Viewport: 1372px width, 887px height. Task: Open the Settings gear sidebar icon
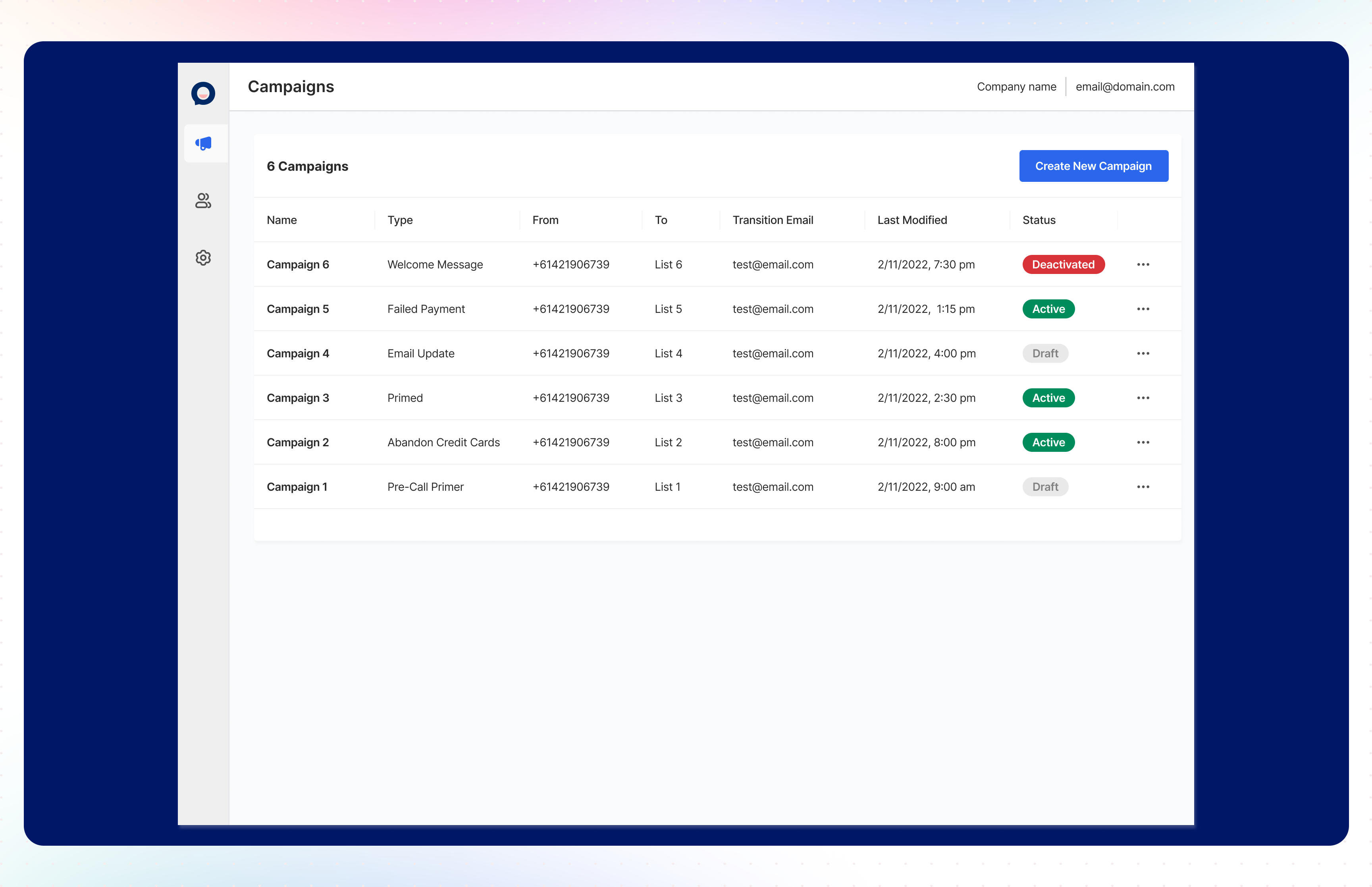click(203, 257)
